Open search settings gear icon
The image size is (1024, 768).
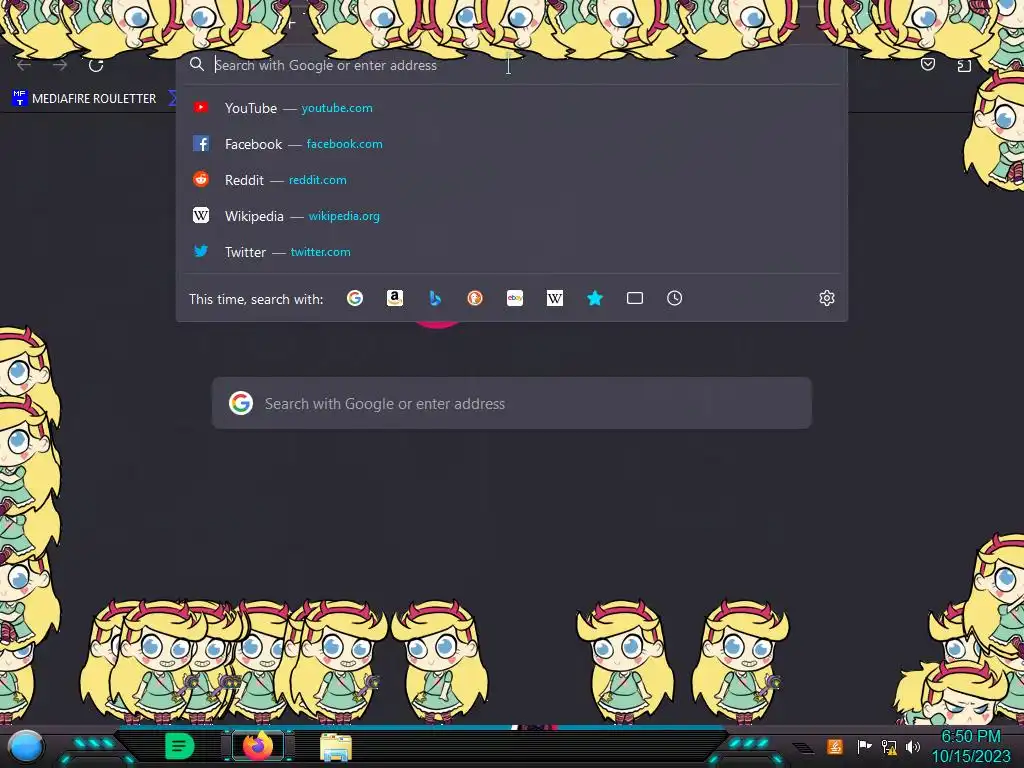coord(827,298)
